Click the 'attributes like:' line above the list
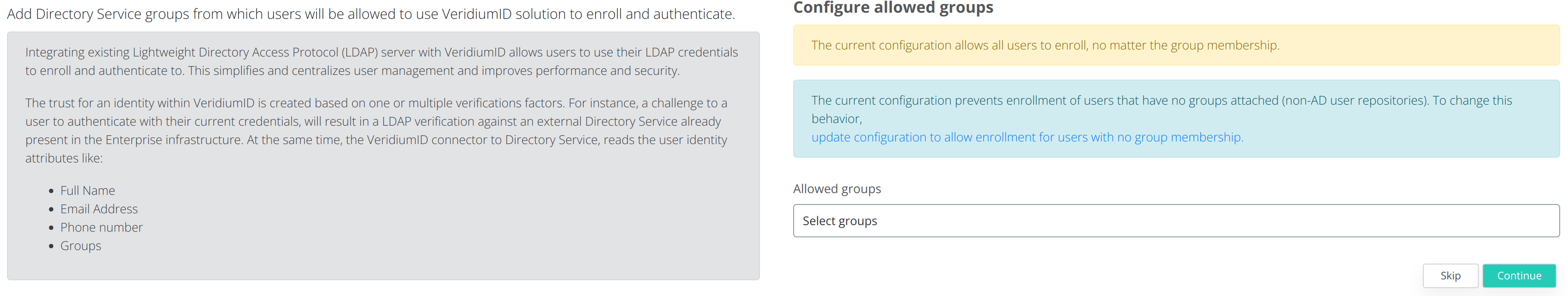The height and width of the screenshot is (296, 1568). (64, 159)
